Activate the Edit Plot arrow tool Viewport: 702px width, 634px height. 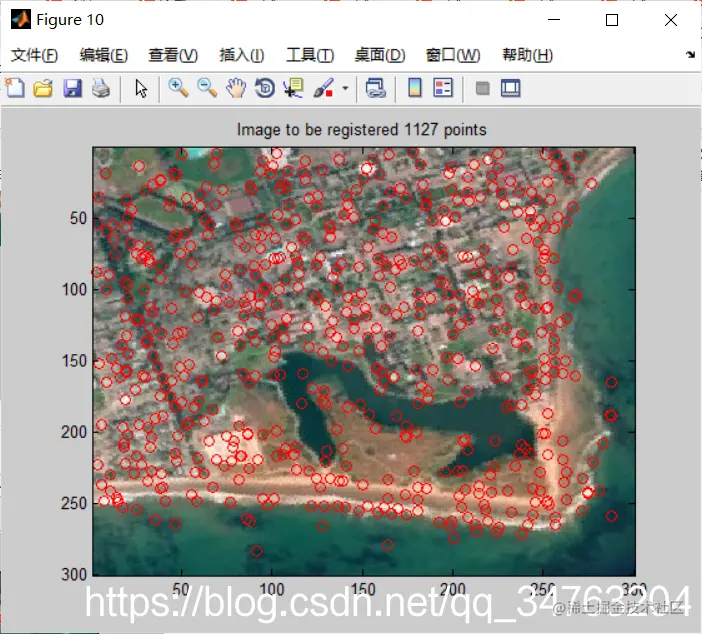(x=141, y=88)
